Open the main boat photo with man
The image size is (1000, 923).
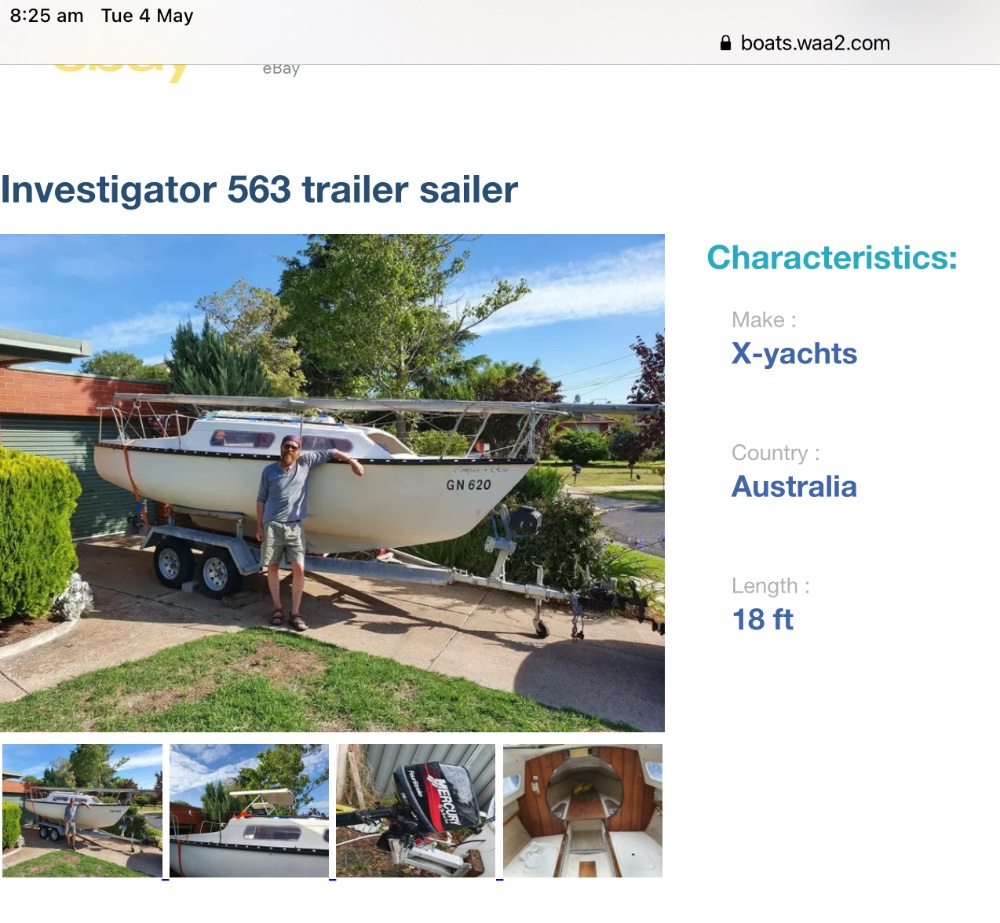(x=332, y=482)
